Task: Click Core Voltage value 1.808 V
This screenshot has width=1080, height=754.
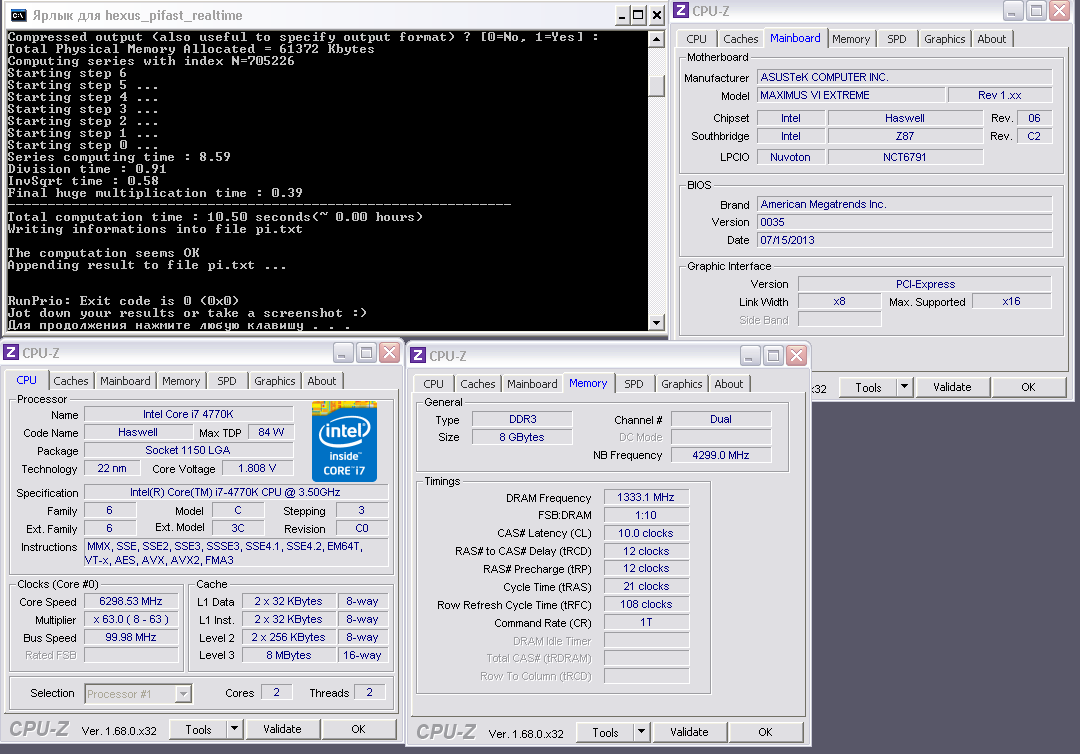Action: coord(257,468)
